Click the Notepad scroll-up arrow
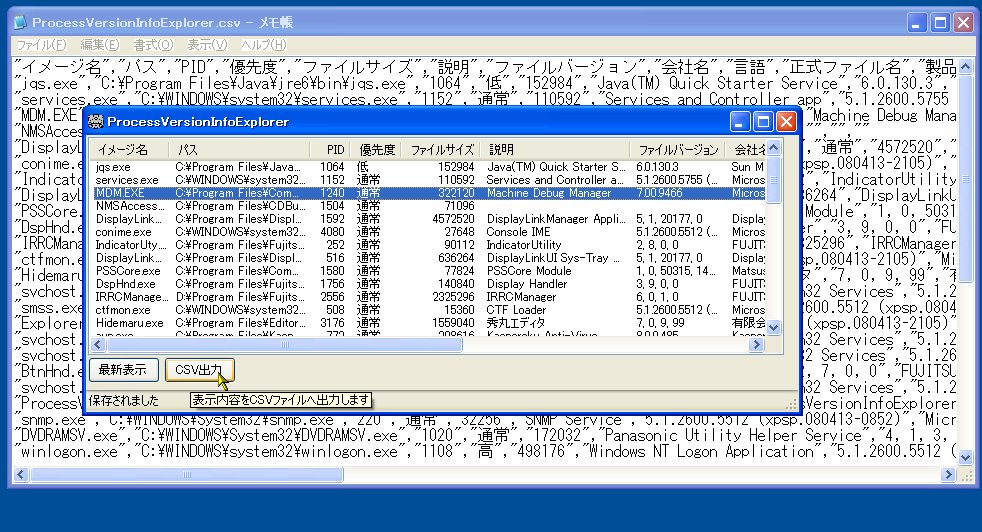Screen dimensions: 982x532 tap(965, 66)
